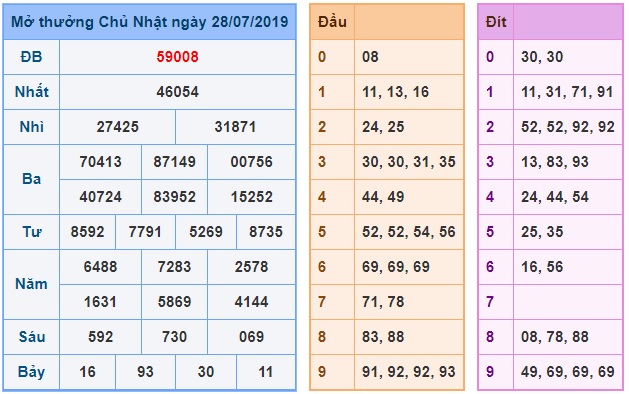This screenshot has height=394, width=629.
Task: Select the Tư prize number 8592
Action: (x=87, y=232)
